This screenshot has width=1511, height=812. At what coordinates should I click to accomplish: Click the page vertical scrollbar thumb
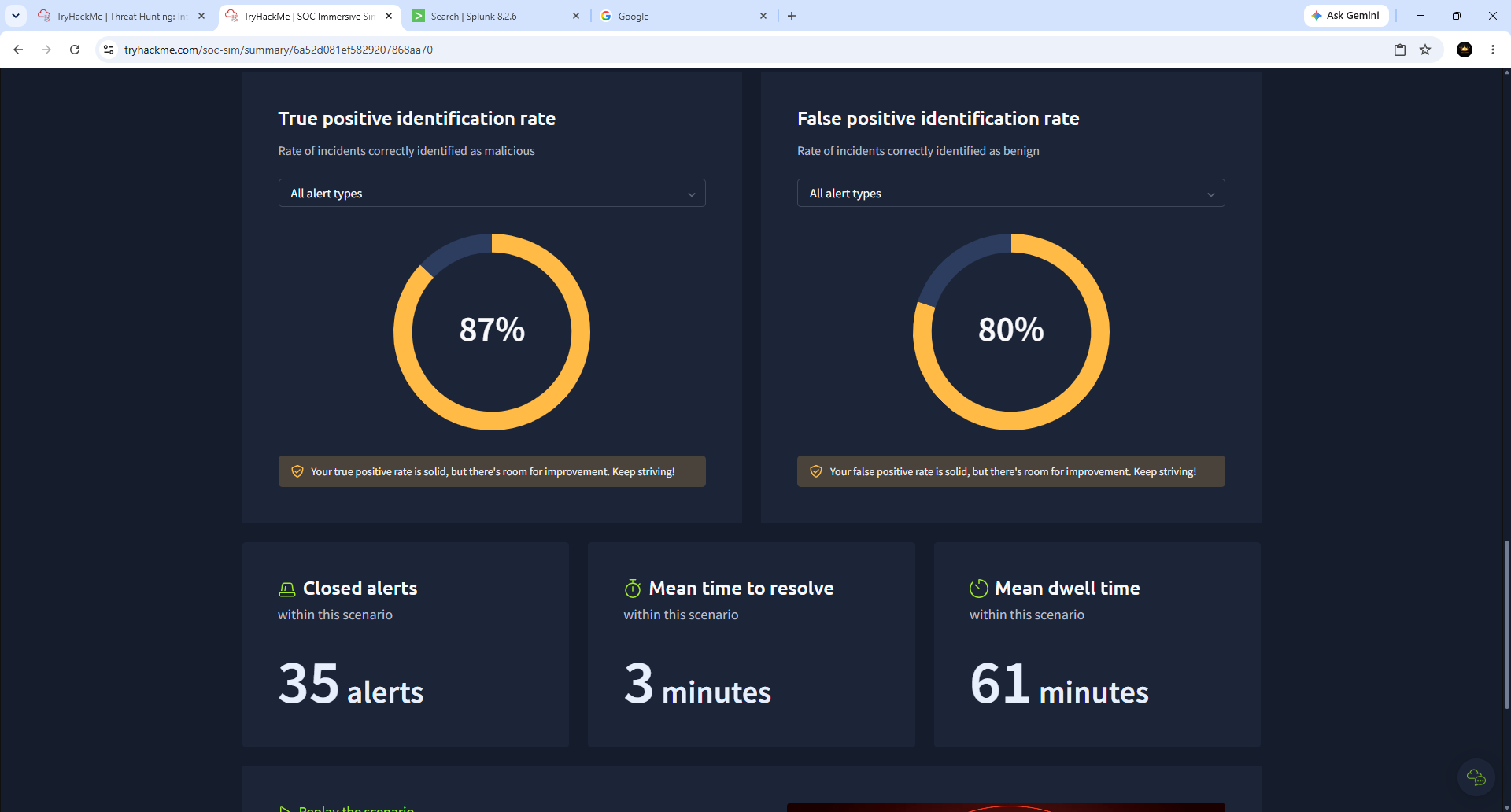click(x=1506, y=624)
